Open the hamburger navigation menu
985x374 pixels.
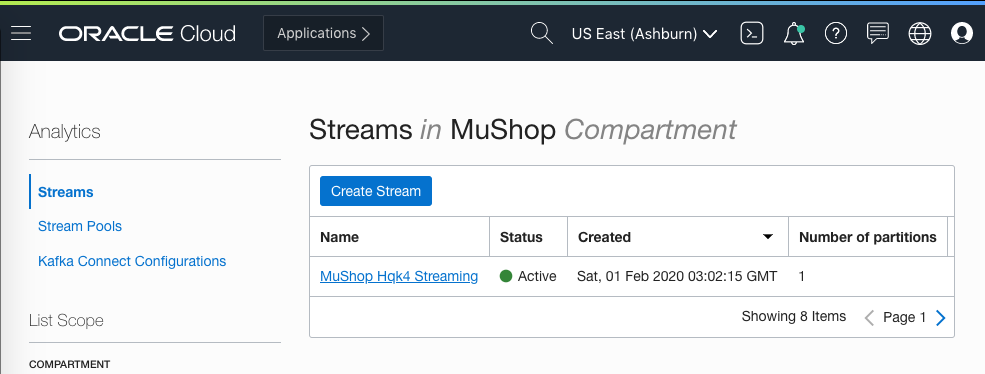21,33
